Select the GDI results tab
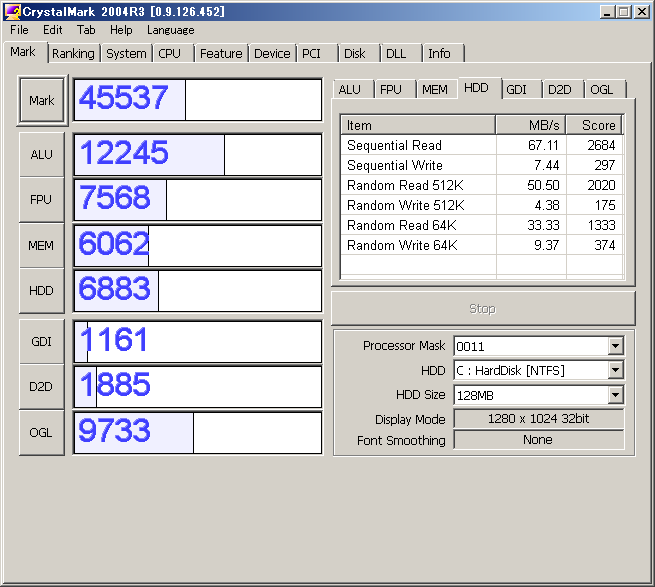655x587 pixels. (x=516, y=89)
